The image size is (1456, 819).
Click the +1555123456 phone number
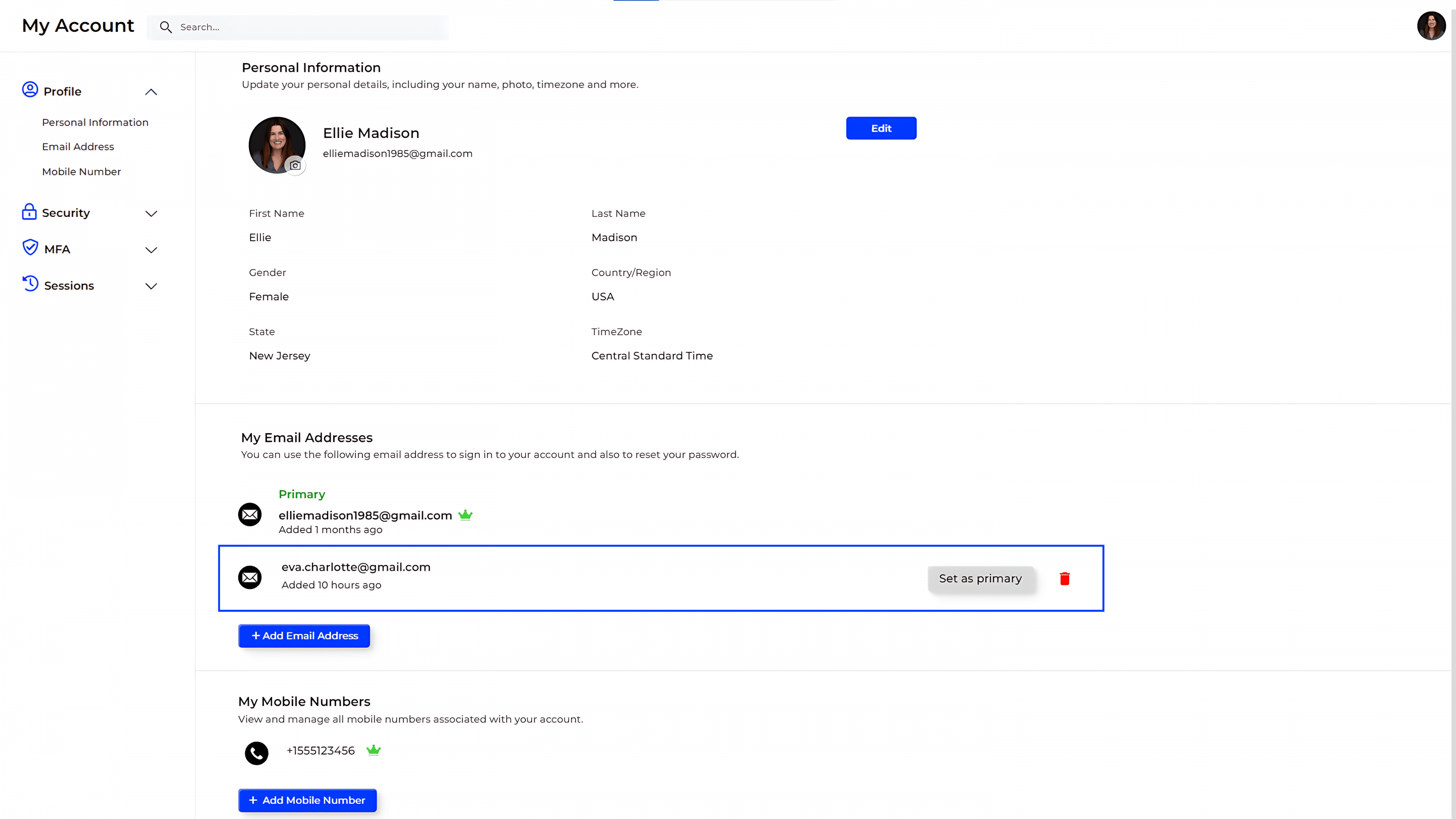(321, 751)
